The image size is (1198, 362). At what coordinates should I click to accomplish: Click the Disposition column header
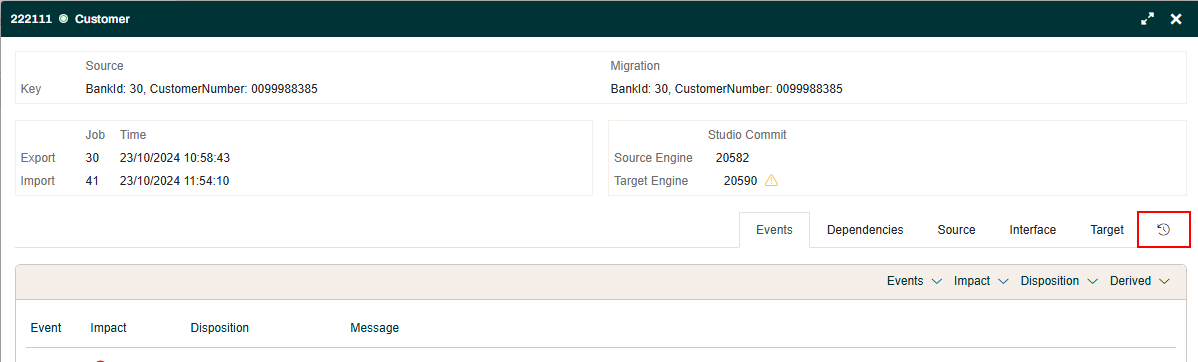(x=220, y=328)
